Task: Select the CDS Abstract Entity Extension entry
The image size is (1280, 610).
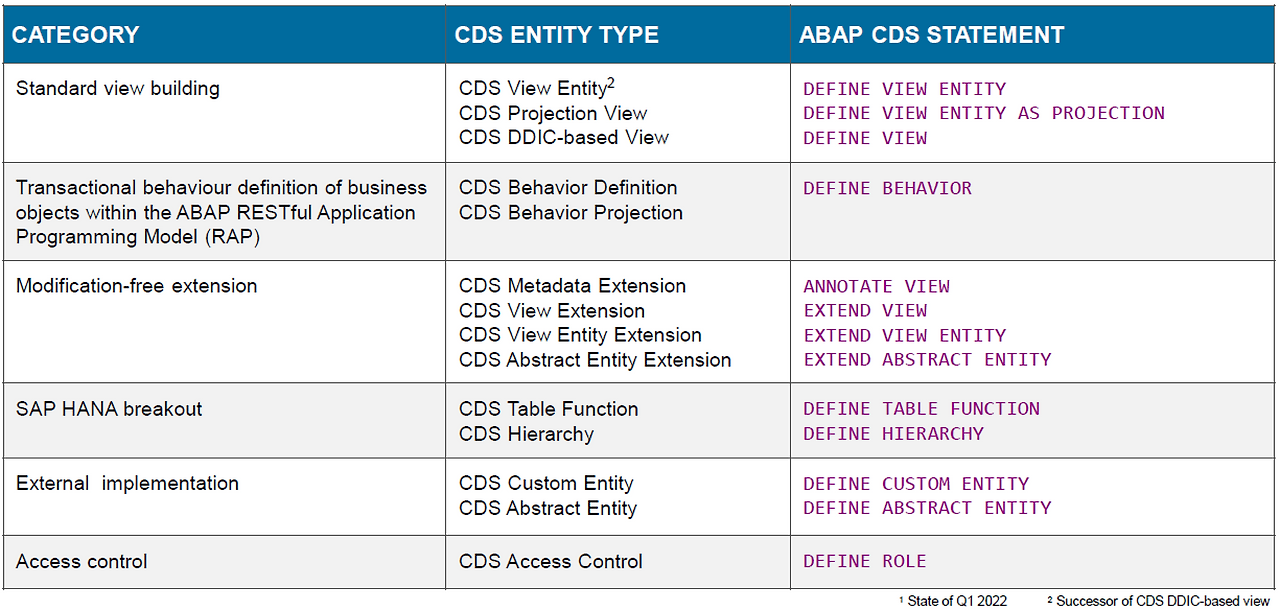Action: [x=595, y=360]
